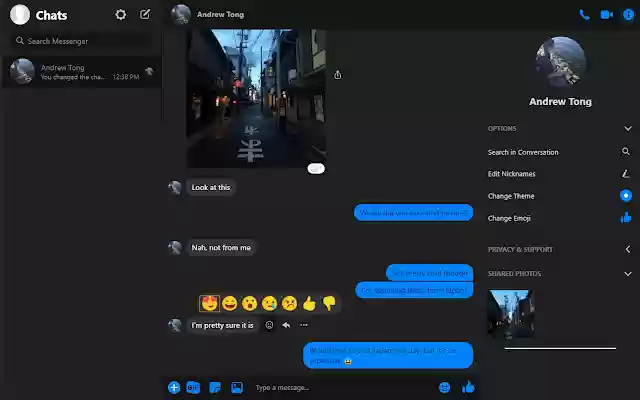640x400 pixels.
Task: Collapse the Options section
Action: pyautogui.click(x=628, y=129)
